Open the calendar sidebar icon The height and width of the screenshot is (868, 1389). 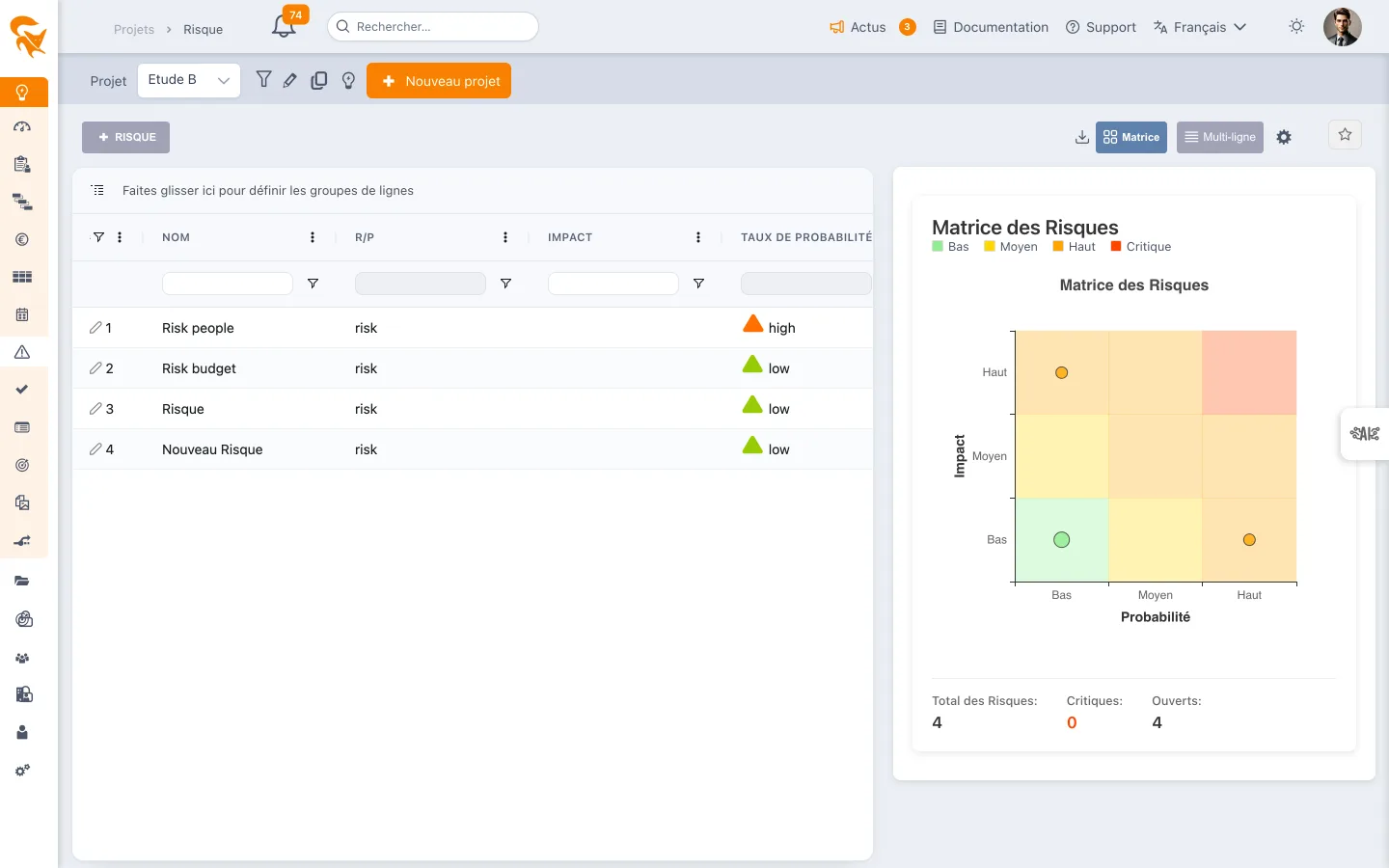click(x=22, y=314)
